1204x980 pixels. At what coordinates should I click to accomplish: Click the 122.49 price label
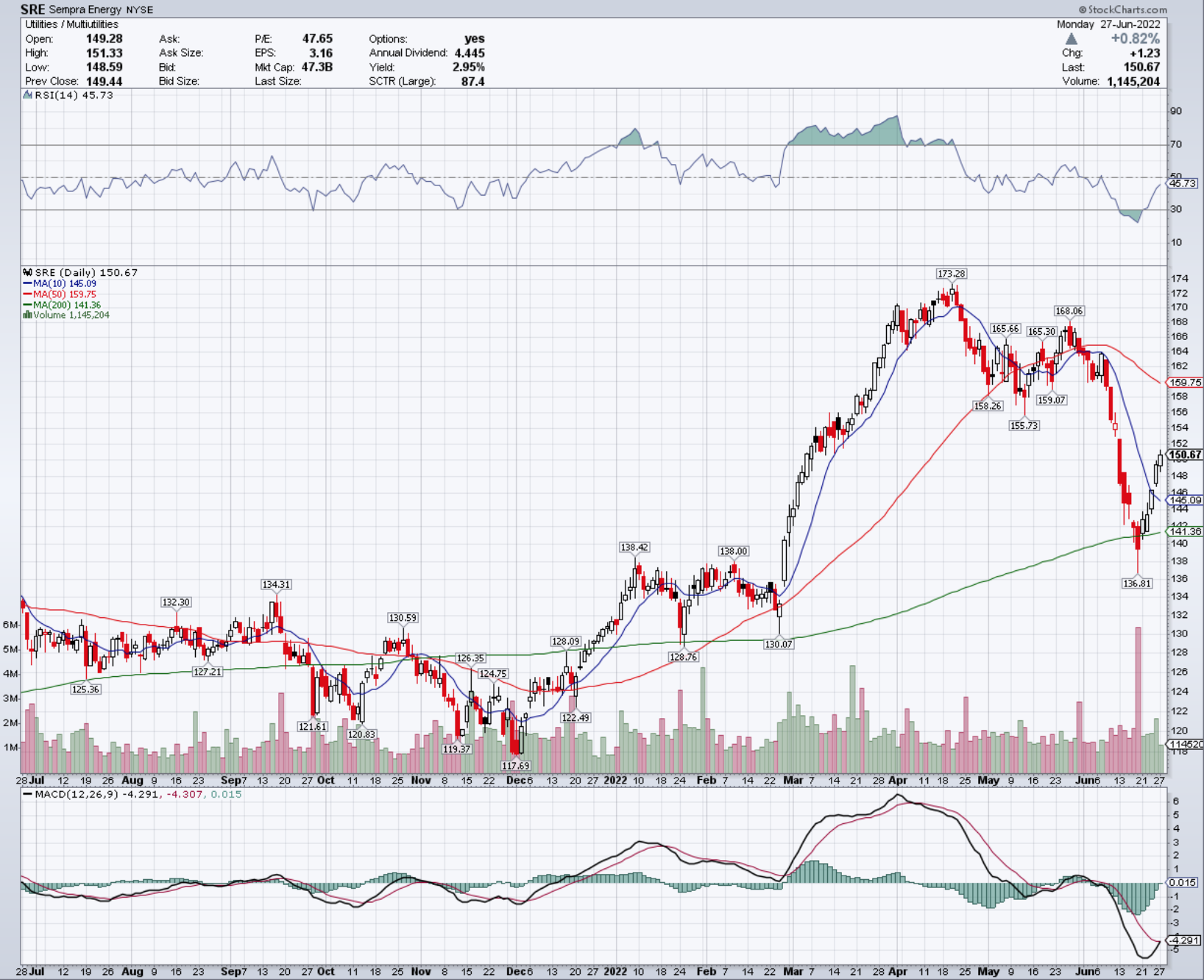tap(576, 717)
